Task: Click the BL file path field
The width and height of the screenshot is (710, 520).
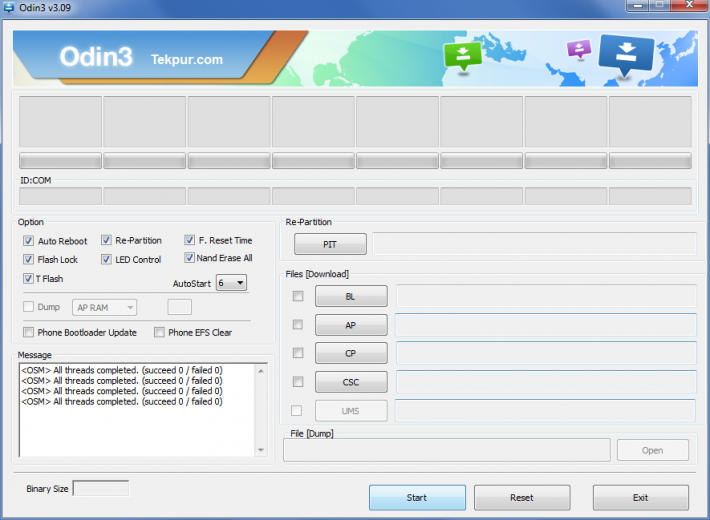Action: pos(546,296)
